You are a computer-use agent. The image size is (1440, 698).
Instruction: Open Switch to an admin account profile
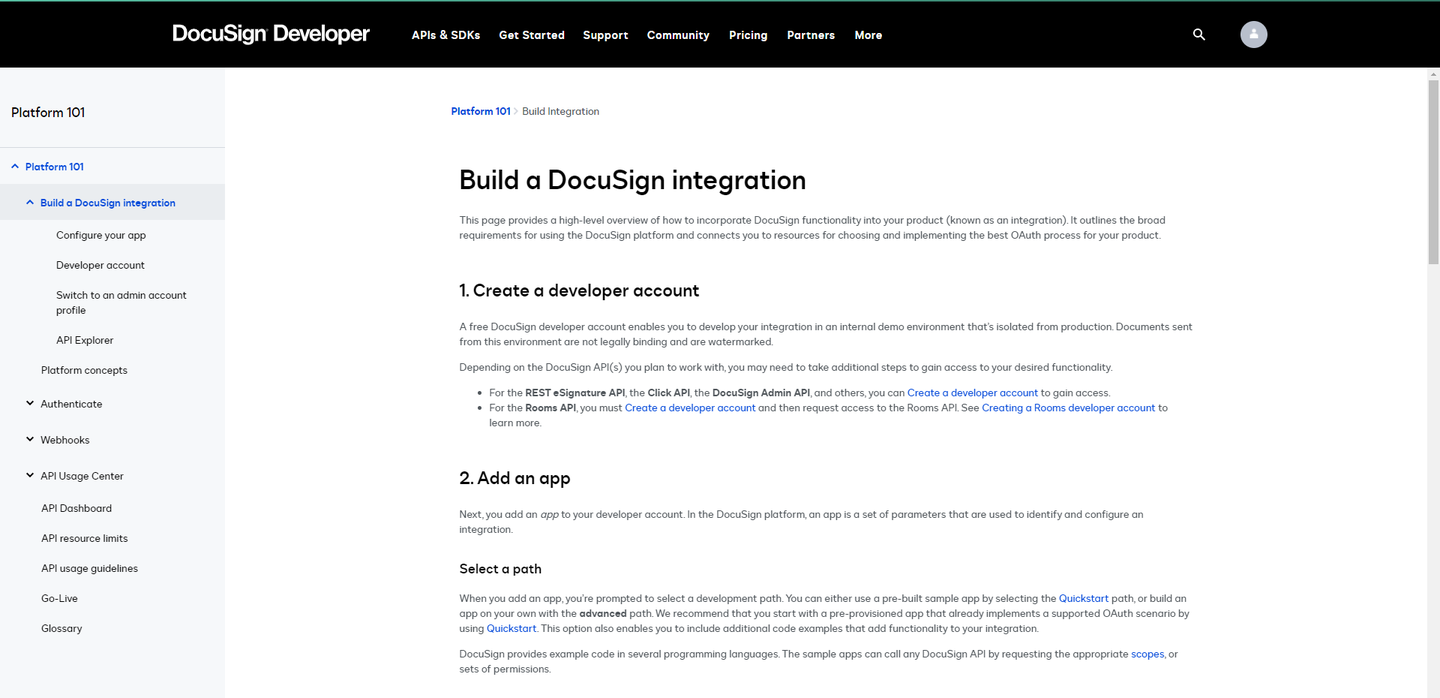pyautogui.click(x=121, y=302)
